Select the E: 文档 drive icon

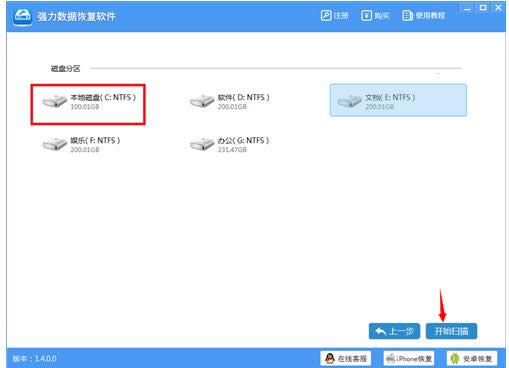[349, 101]
